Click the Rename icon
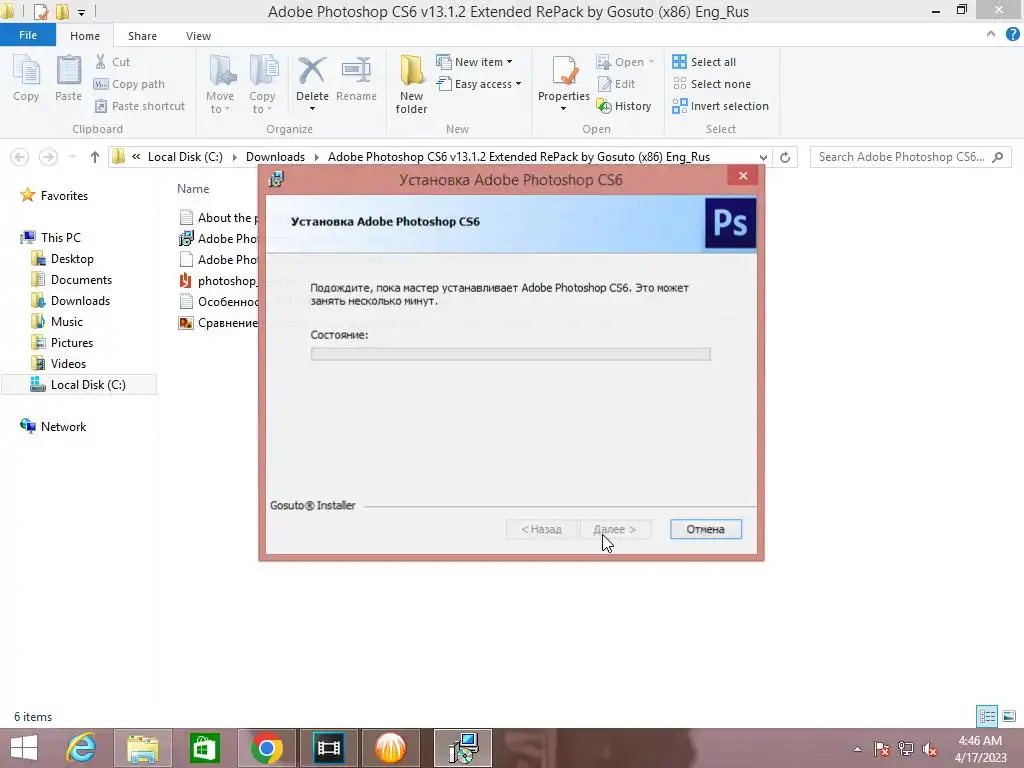This screenshot has width=1024, height=768. pos(357,78)
